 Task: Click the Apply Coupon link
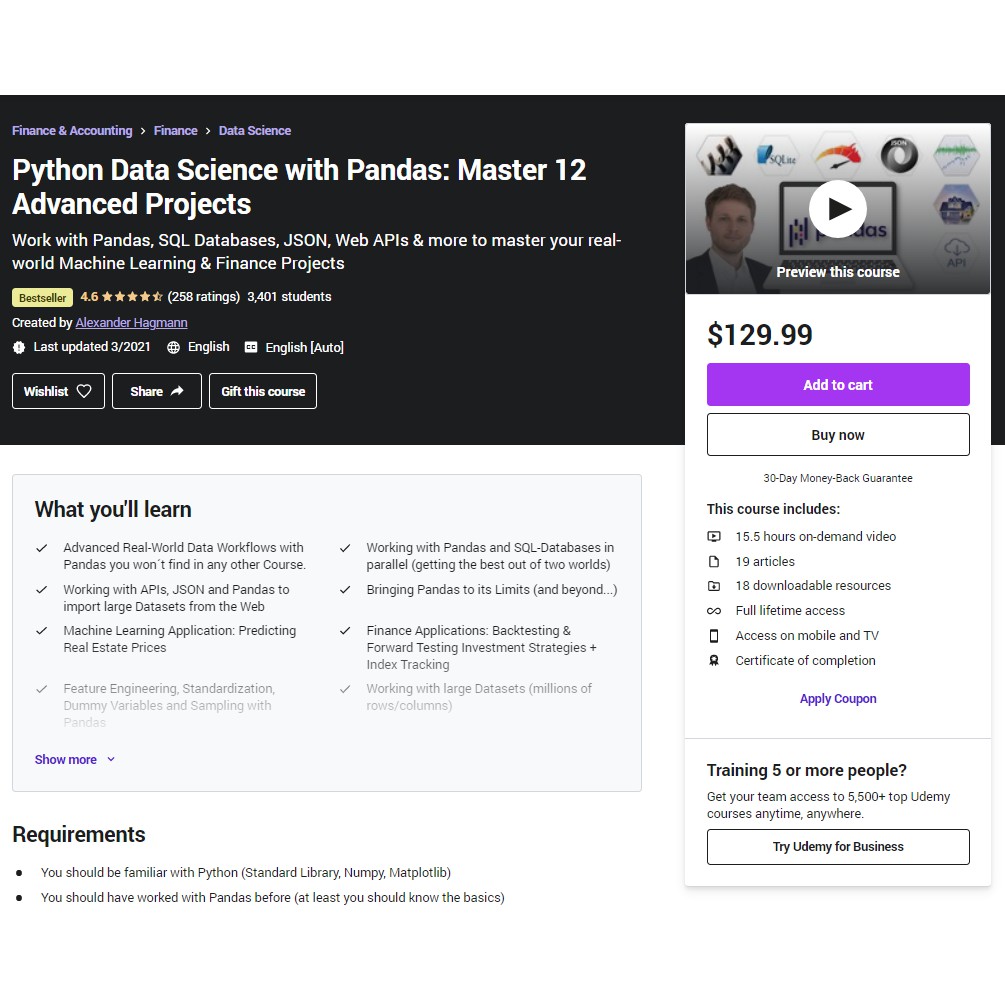838,699
